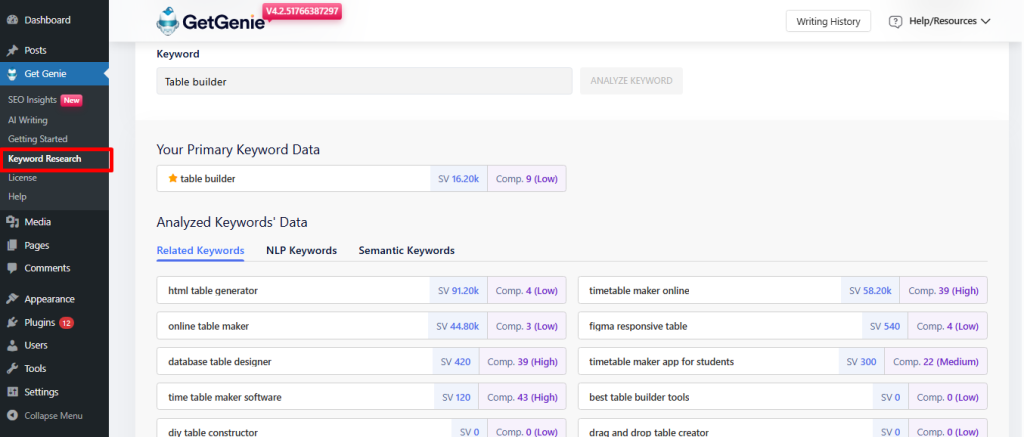Go to AI Writing submenu
The image size is (1024, 437).
click(27, 120)
